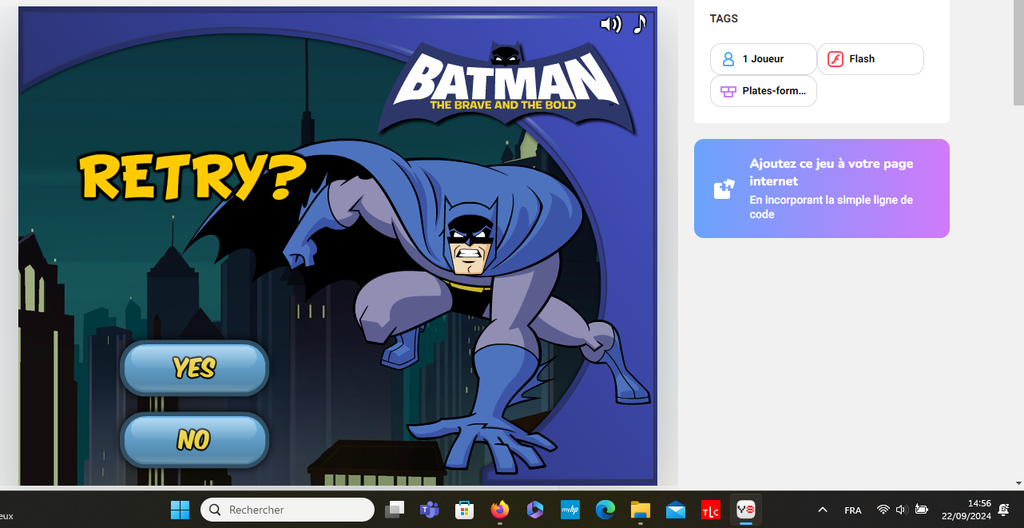Switch to Firefox in the taskbar
The height and width of the screenshot is (528, 1024).
[499, 510]
